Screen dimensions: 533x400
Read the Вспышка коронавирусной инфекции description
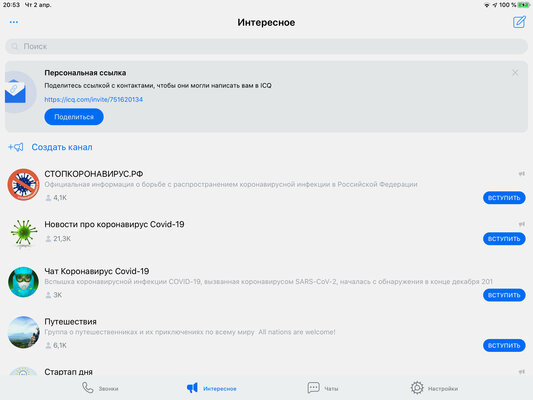click(269, 282)
